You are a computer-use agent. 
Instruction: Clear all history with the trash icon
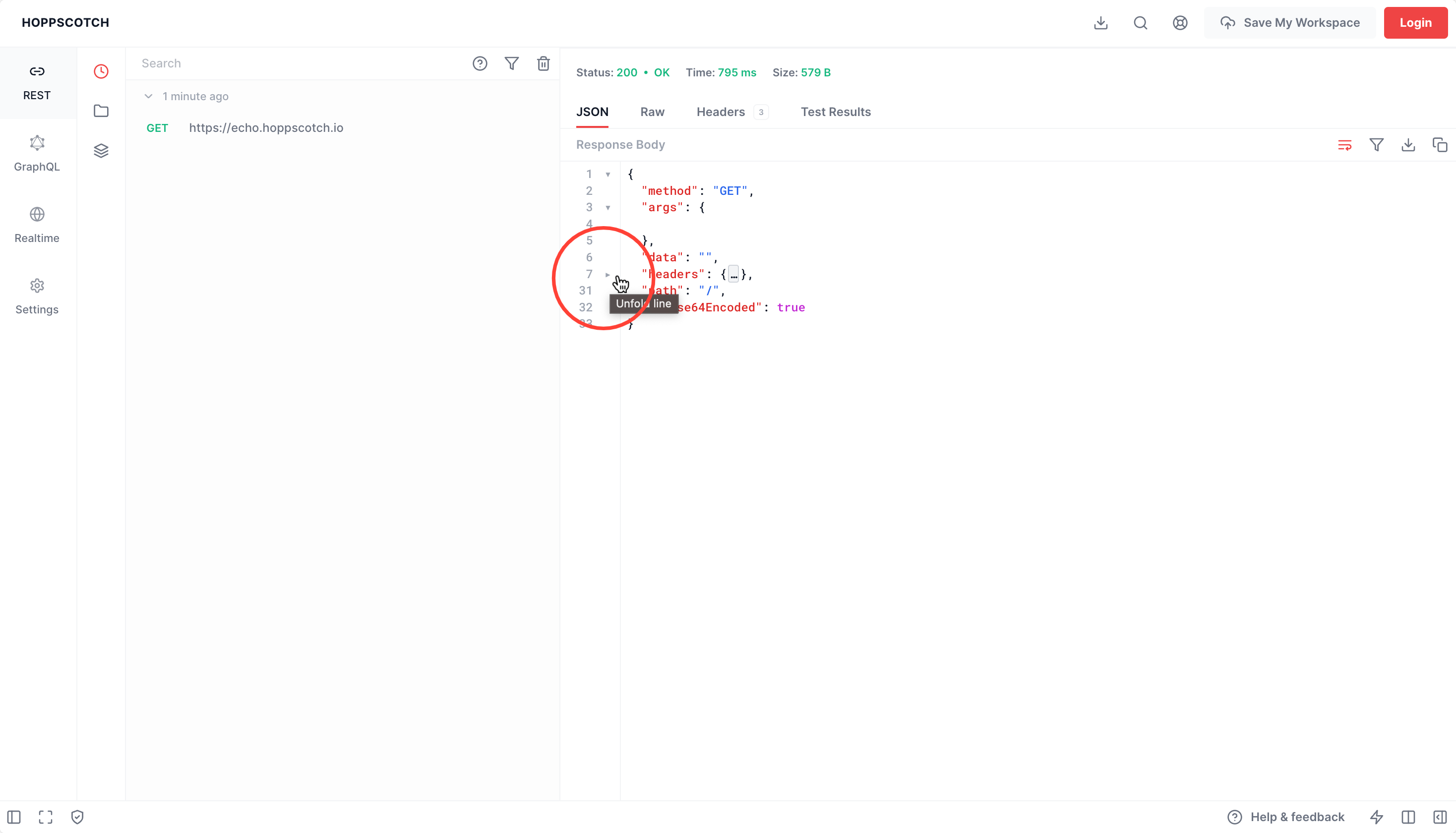[544, 63]
